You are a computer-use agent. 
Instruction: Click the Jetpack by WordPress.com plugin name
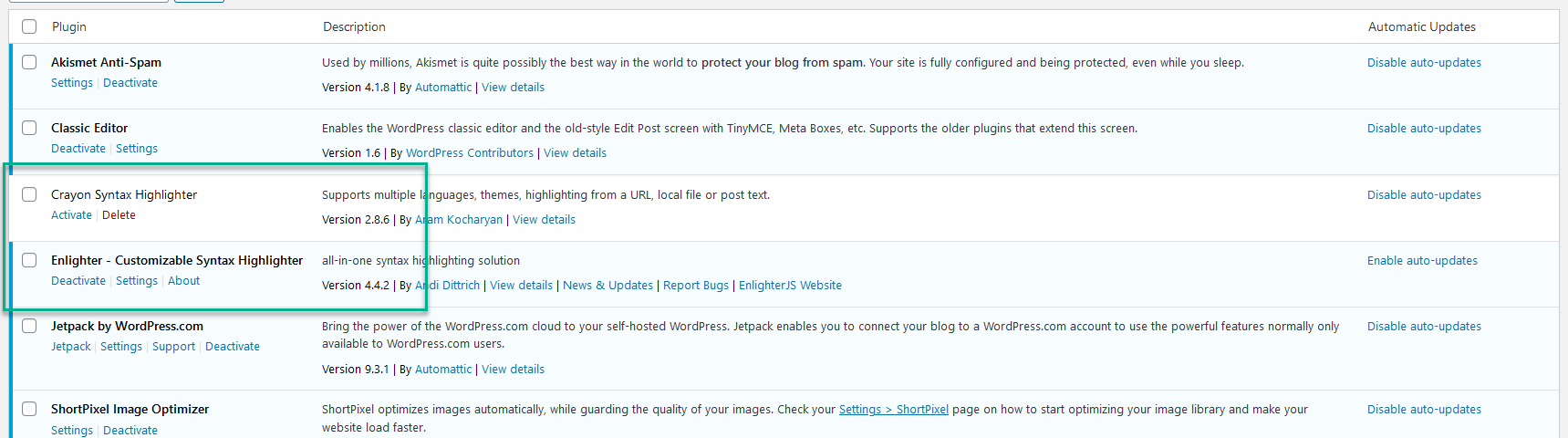(x=127, y=326)
